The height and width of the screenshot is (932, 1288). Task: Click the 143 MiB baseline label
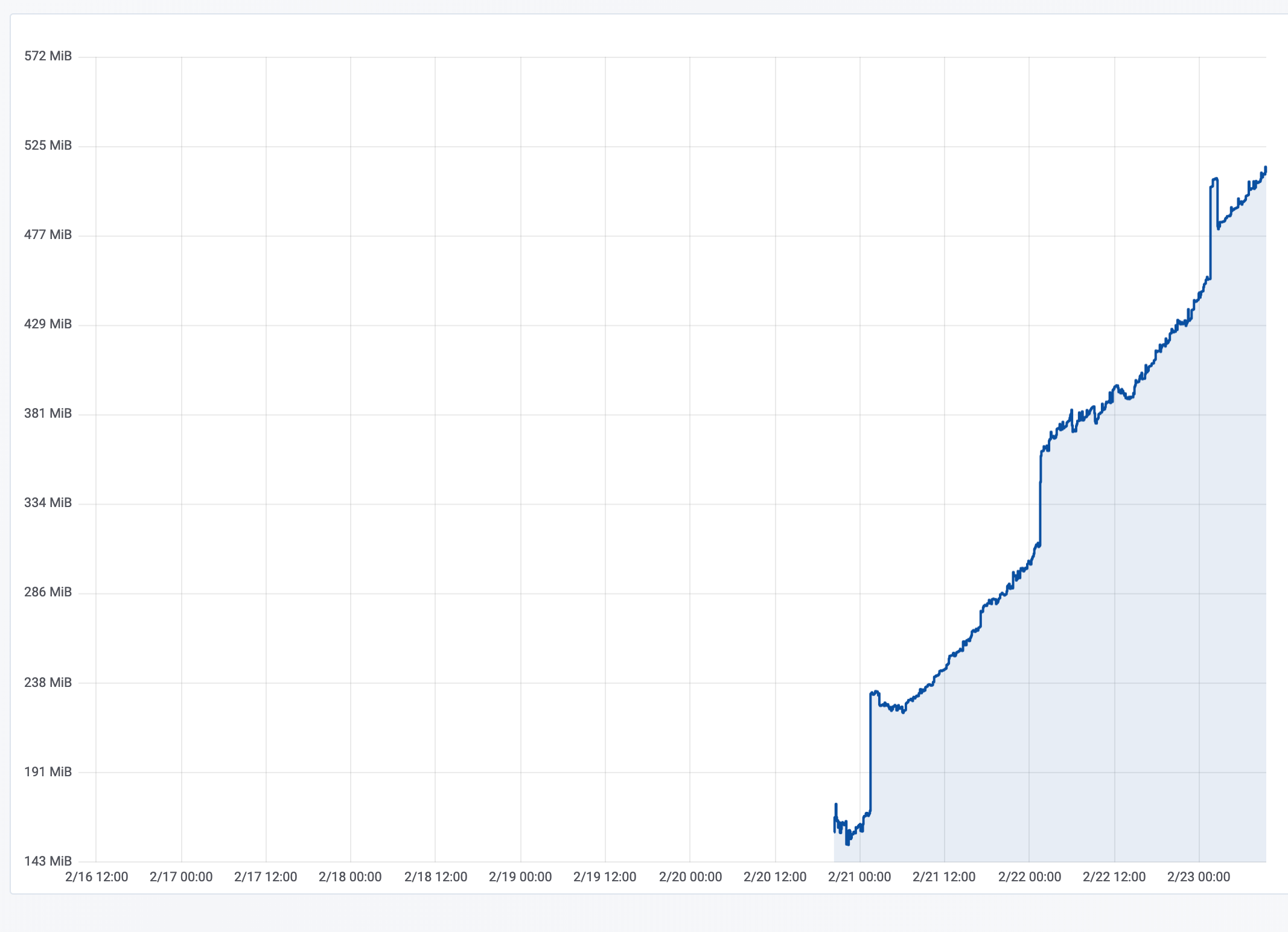(48, 861)
